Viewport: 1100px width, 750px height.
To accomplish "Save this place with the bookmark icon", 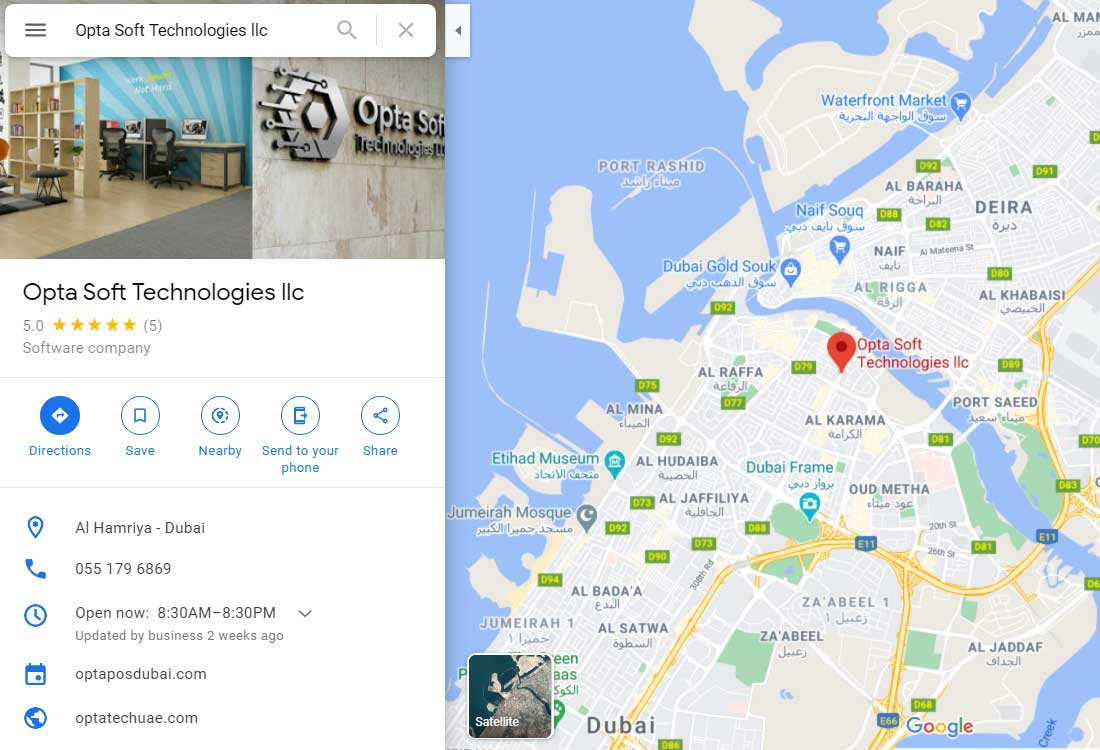I will click(x=140, y=415).
